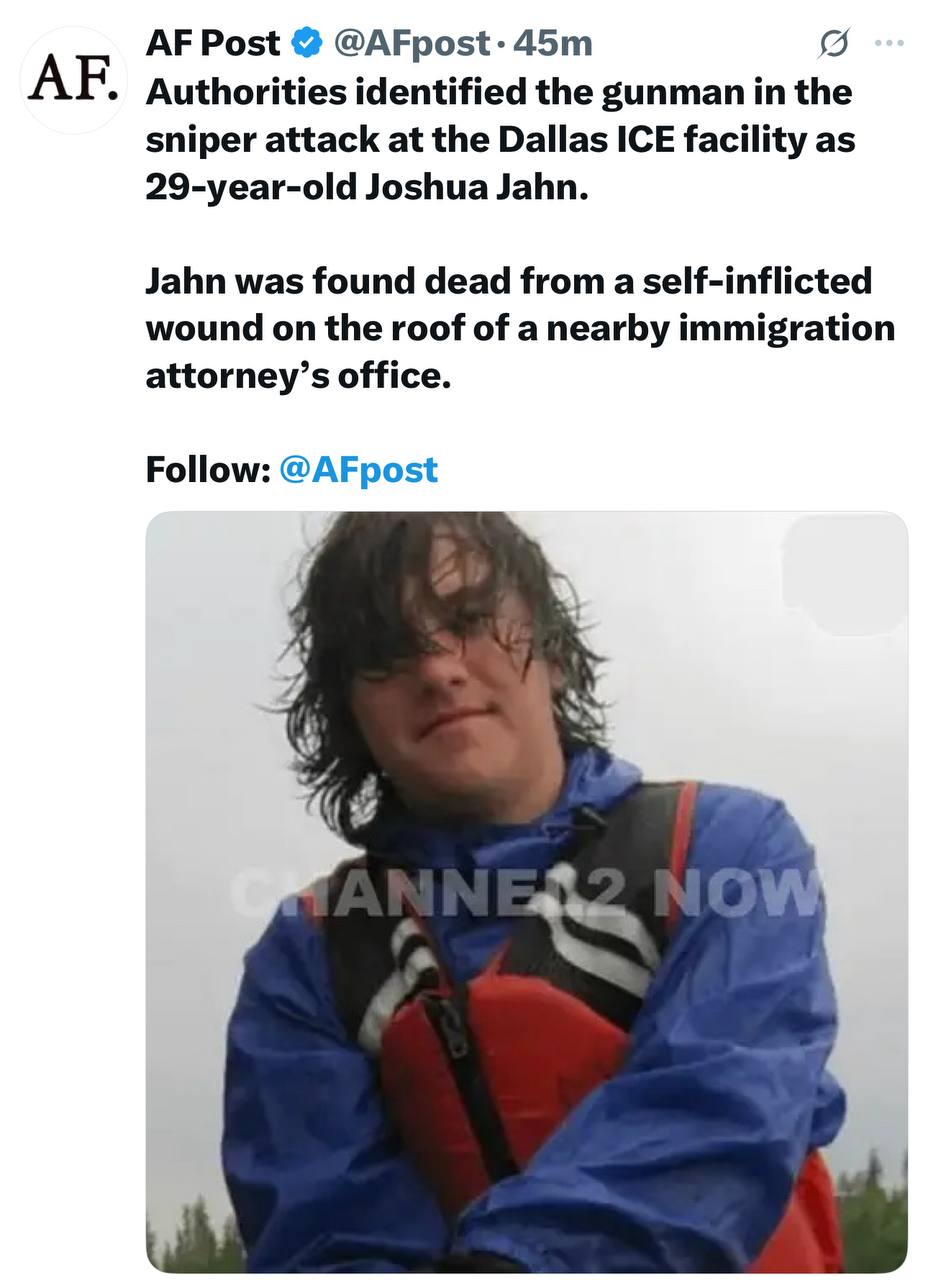The width and height of the screenshot is (928, 1280).
Task: Click the blue verified badge
Action: 305,43
